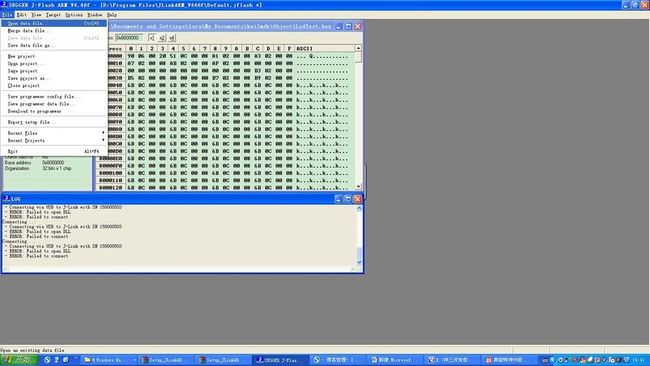Open the View menu
The height and width of the screenshot is (366, 650).
point(36,15)
